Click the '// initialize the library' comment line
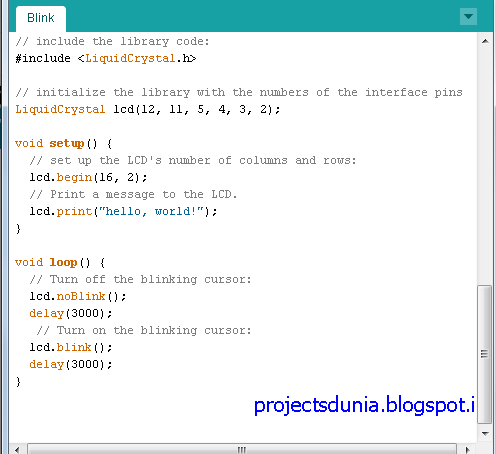The image size is (496, 454). pos(239,92)
